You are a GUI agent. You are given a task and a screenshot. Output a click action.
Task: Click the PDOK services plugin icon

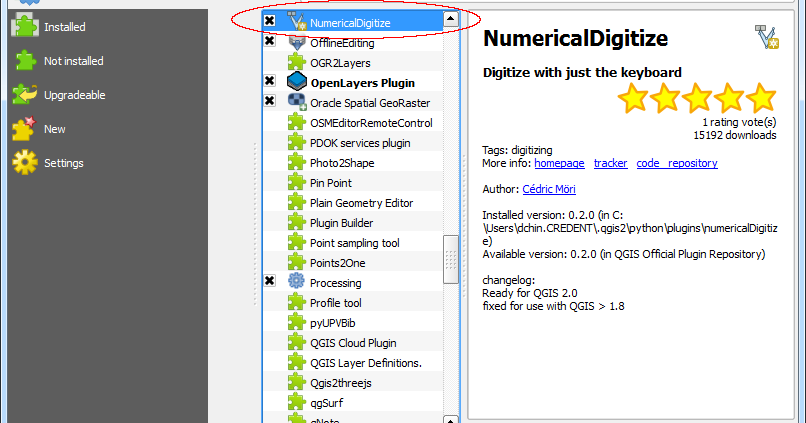[x=297, y=142]
